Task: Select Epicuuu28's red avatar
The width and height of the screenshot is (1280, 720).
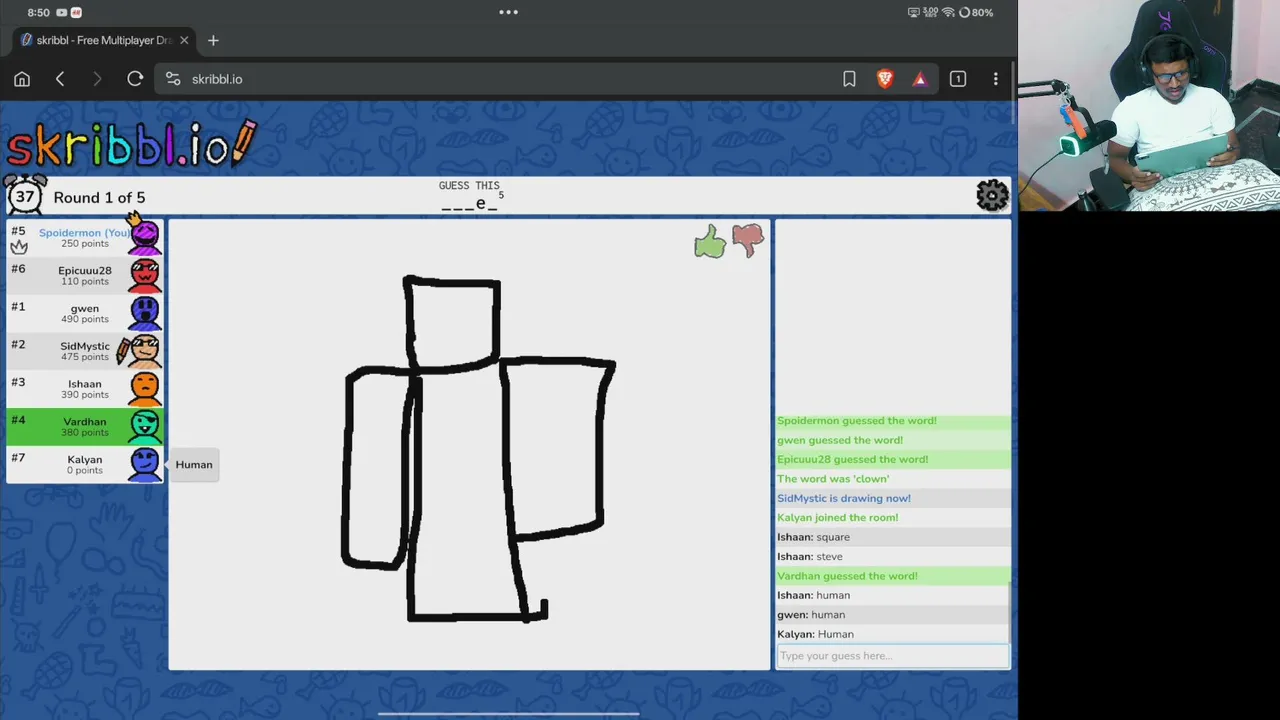Action: coord(145,275)
